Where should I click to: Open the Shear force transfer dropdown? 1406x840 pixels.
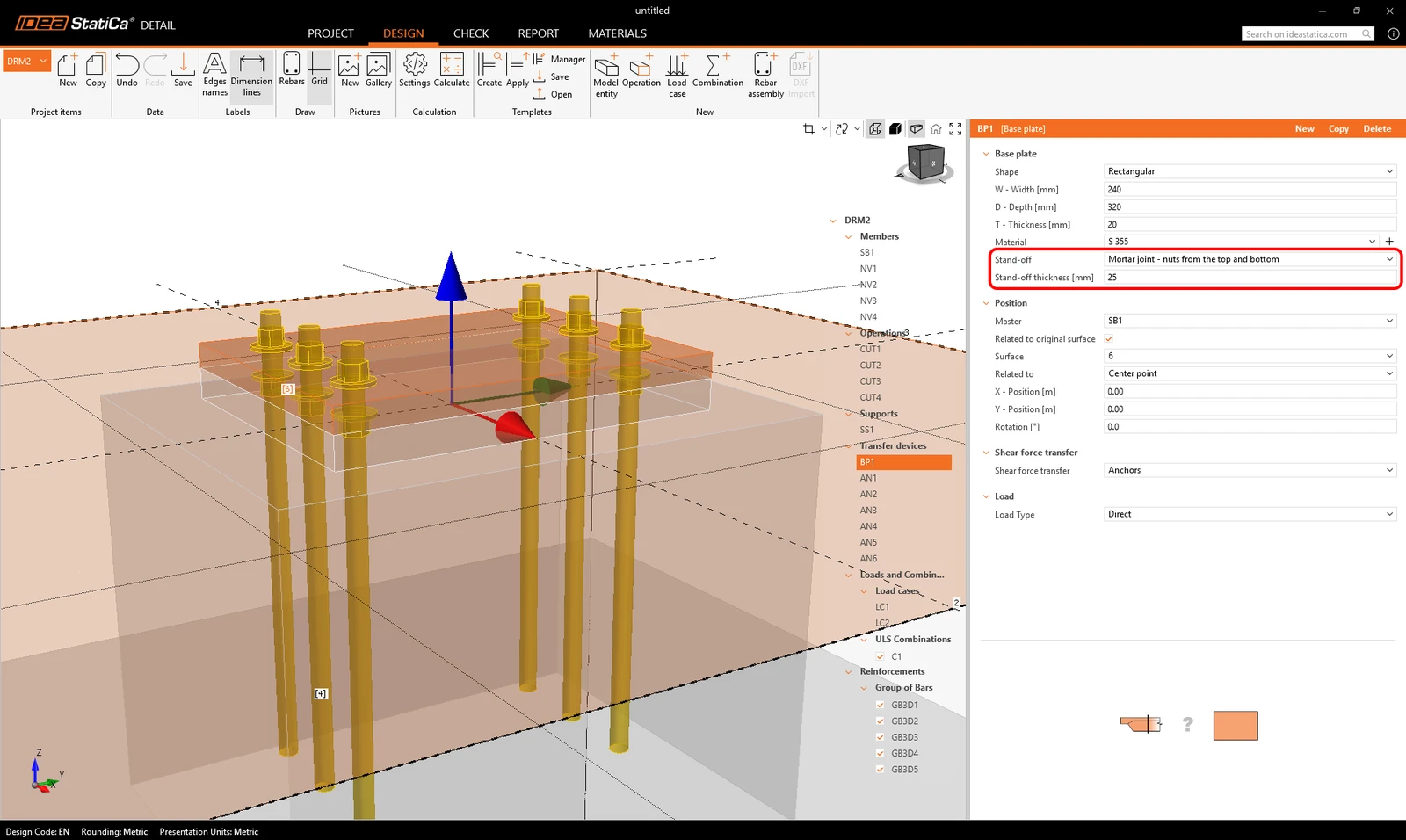pos(1250,470)
